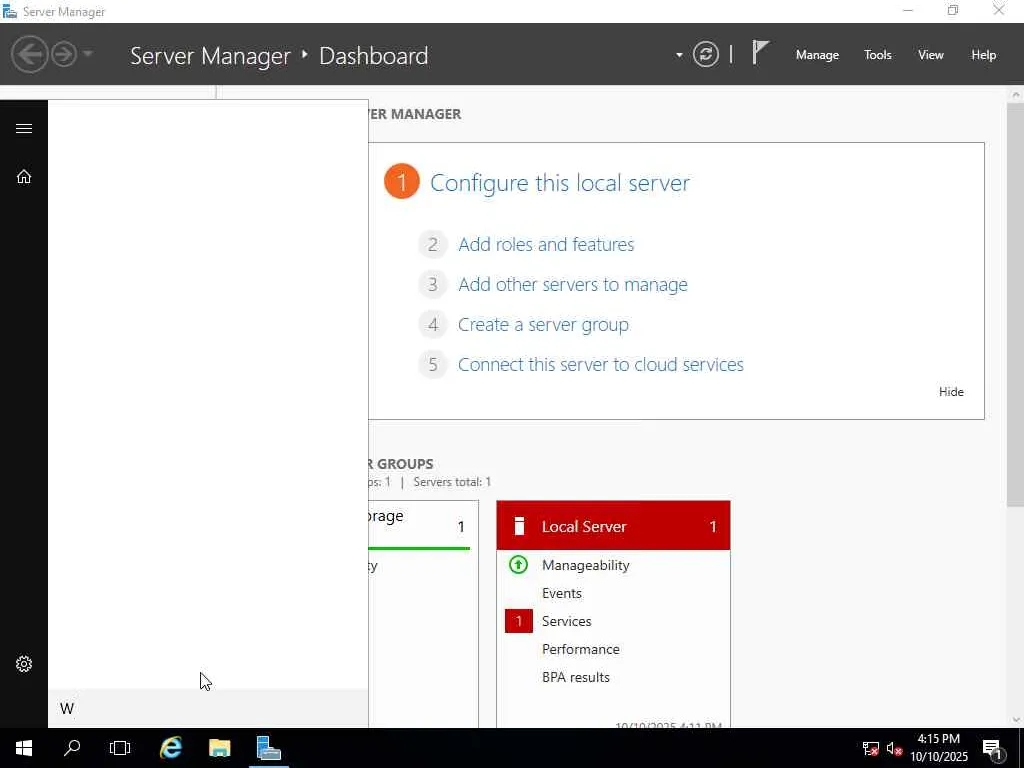Click the scrollbar up arrow

[x=1016, y=95]
